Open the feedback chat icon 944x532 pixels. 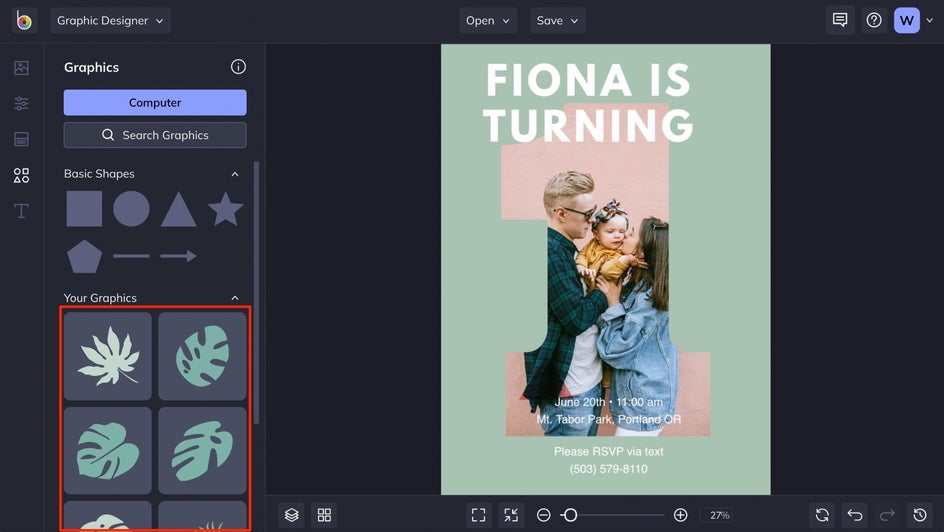(840, 20)
